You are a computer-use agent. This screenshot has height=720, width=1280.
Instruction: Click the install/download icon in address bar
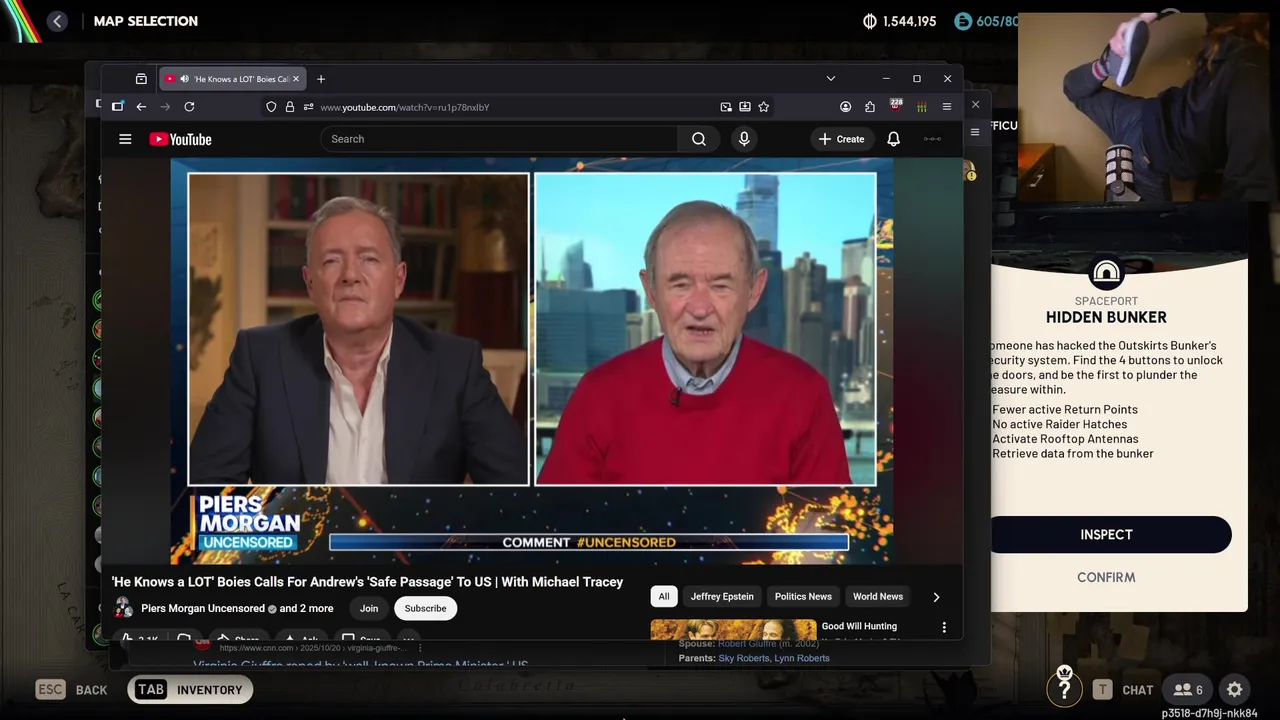tap(745, 107)
